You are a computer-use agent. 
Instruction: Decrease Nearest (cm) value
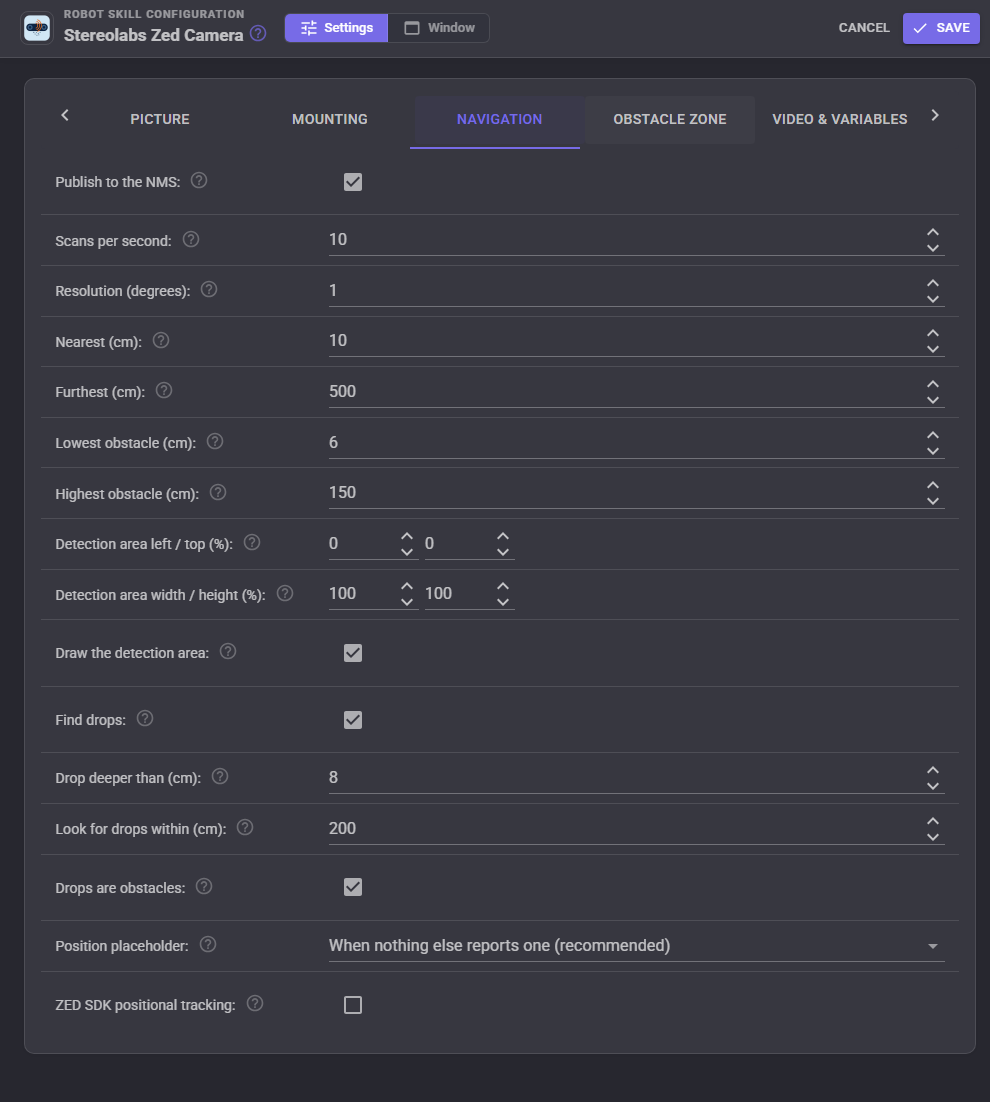coord(932,349)
